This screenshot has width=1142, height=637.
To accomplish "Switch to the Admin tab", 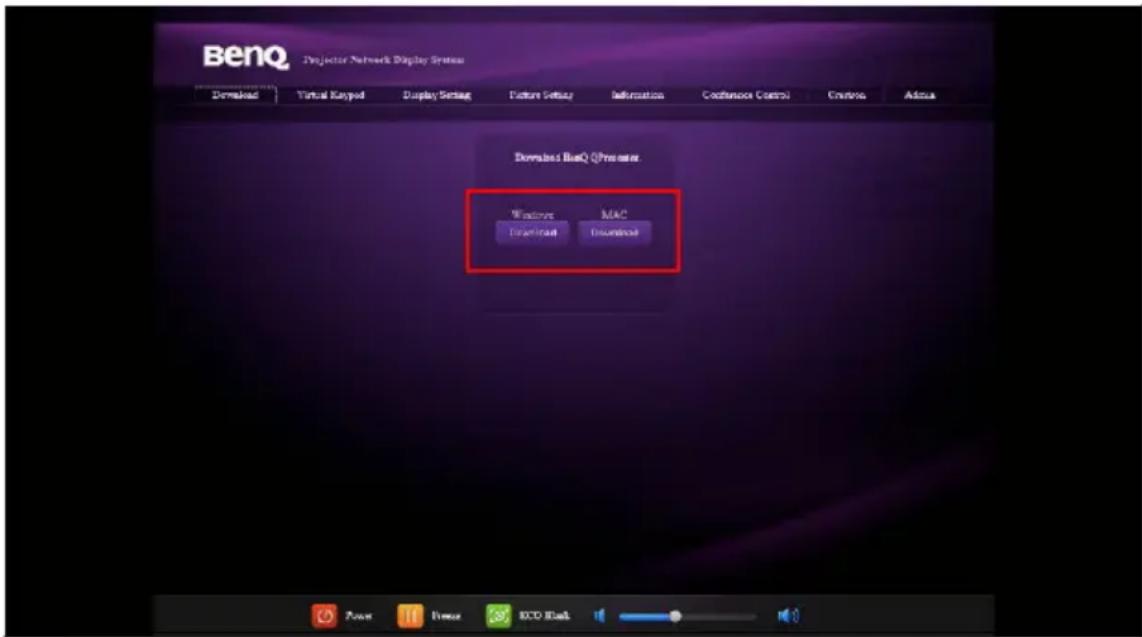I will [x=919, y=95].
